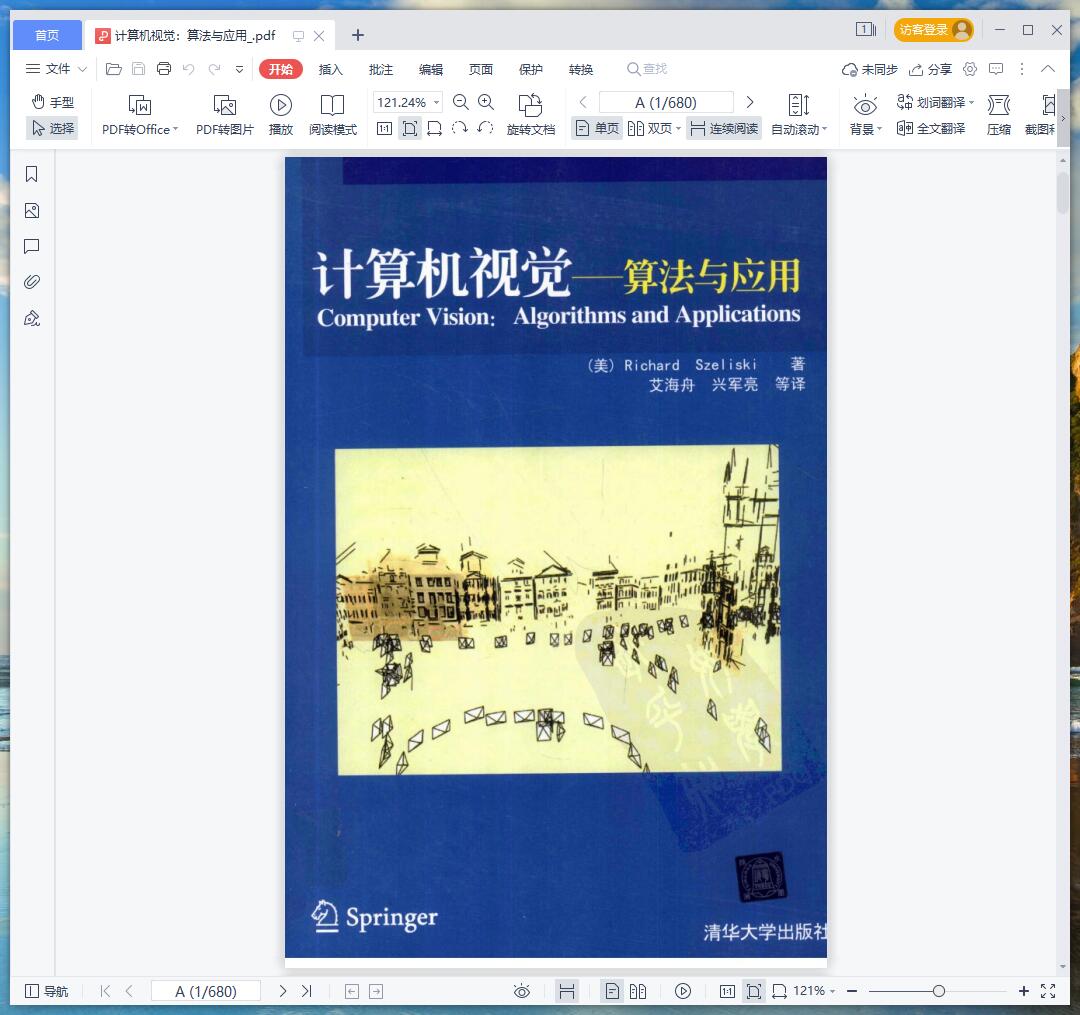Click the undo arrow icon

[189, 69]
